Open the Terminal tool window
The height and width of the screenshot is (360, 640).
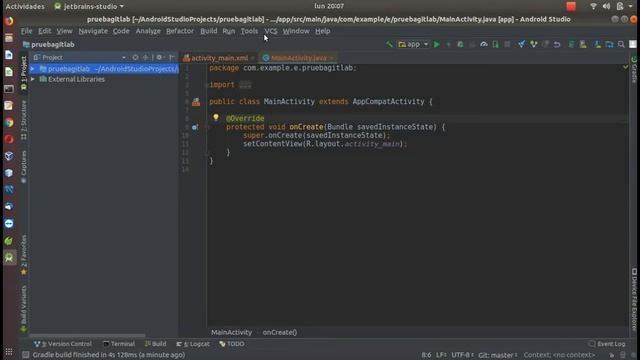119,344
